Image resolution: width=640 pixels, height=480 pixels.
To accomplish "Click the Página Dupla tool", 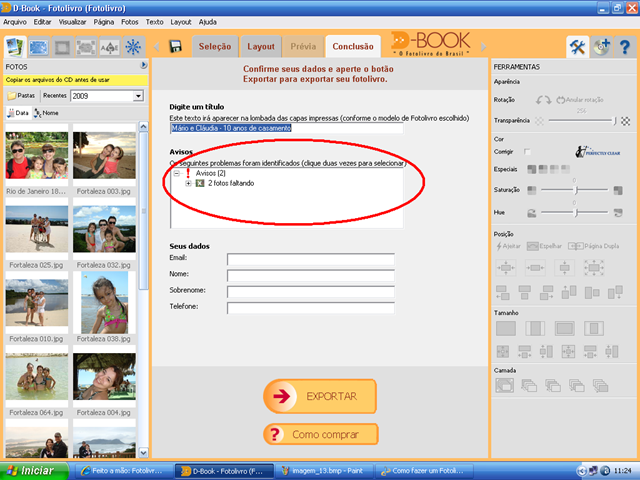I will 594,246.
